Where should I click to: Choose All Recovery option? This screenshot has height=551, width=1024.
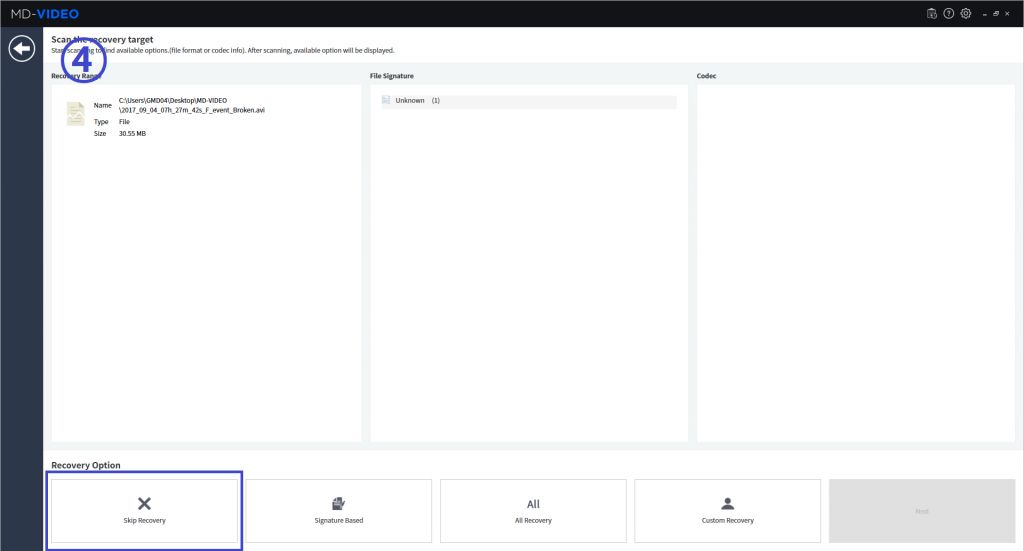[533, 511]
